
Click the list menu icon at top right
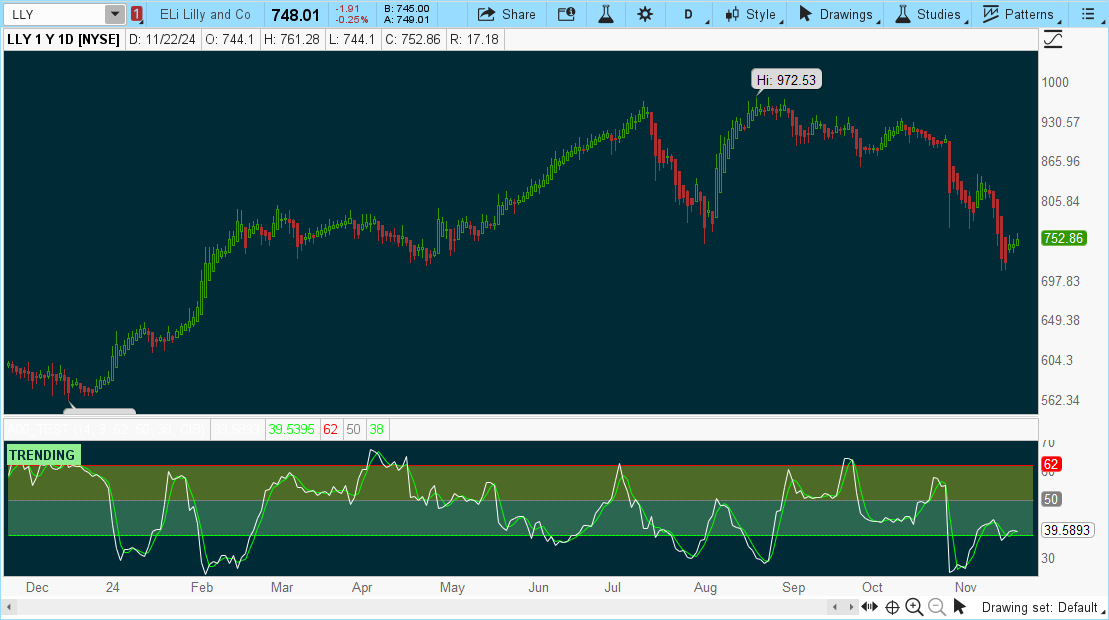(1088, 14)
